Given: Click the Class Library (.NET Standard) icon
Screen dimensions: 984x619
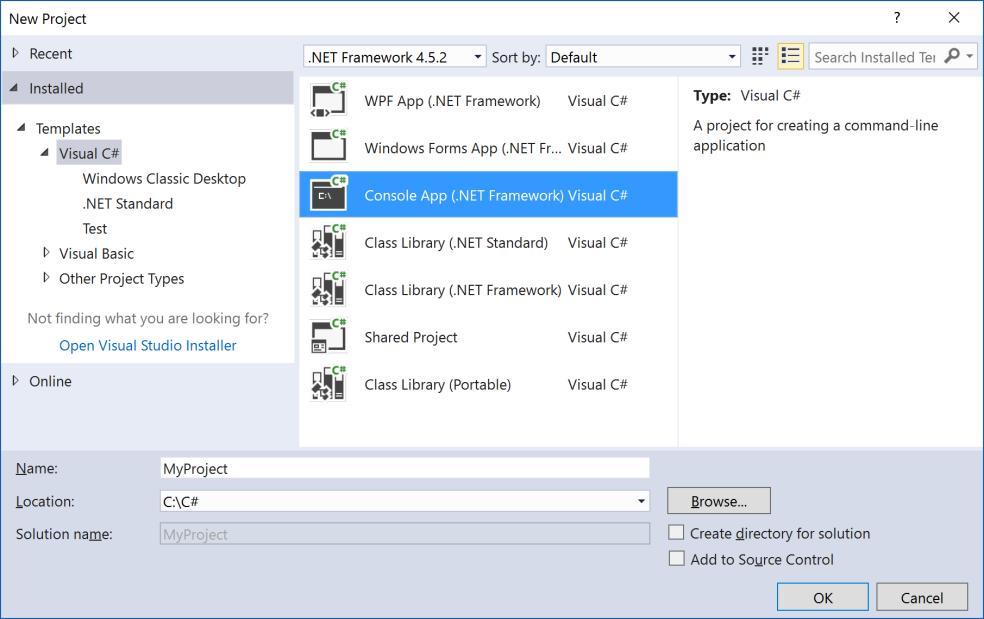Looking at the screenshot, I should [328, 242].
